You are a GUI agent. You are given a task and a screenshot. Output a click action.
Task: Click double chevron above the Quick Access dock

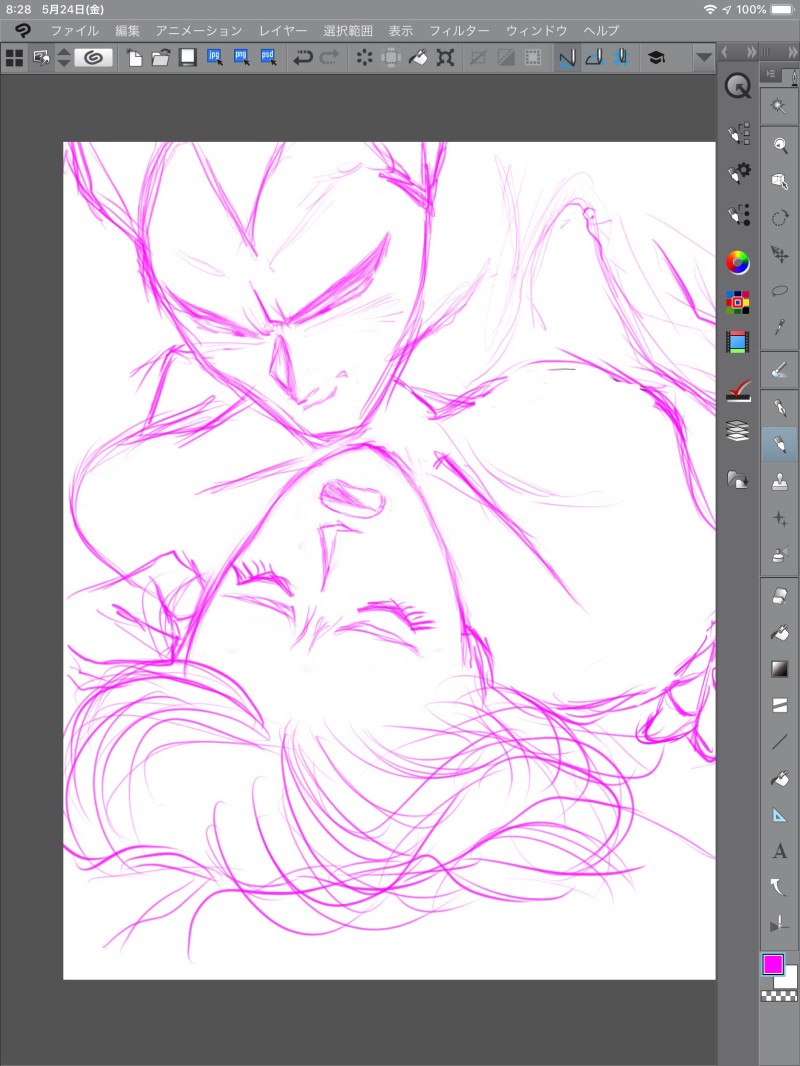tap(751, 52)
